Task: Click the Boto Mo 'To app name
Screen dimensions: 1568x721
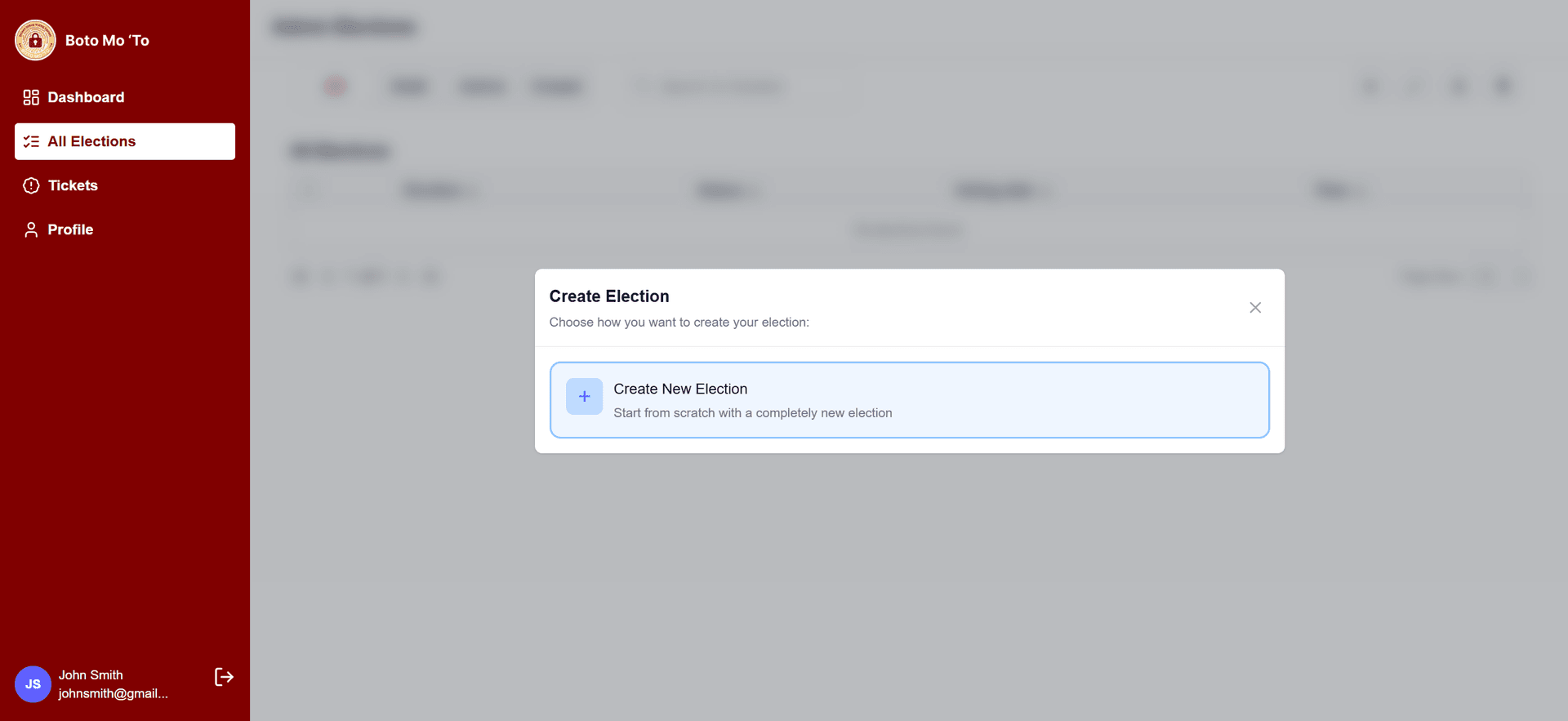Action: pyautogui.click(x=107, y=41)
